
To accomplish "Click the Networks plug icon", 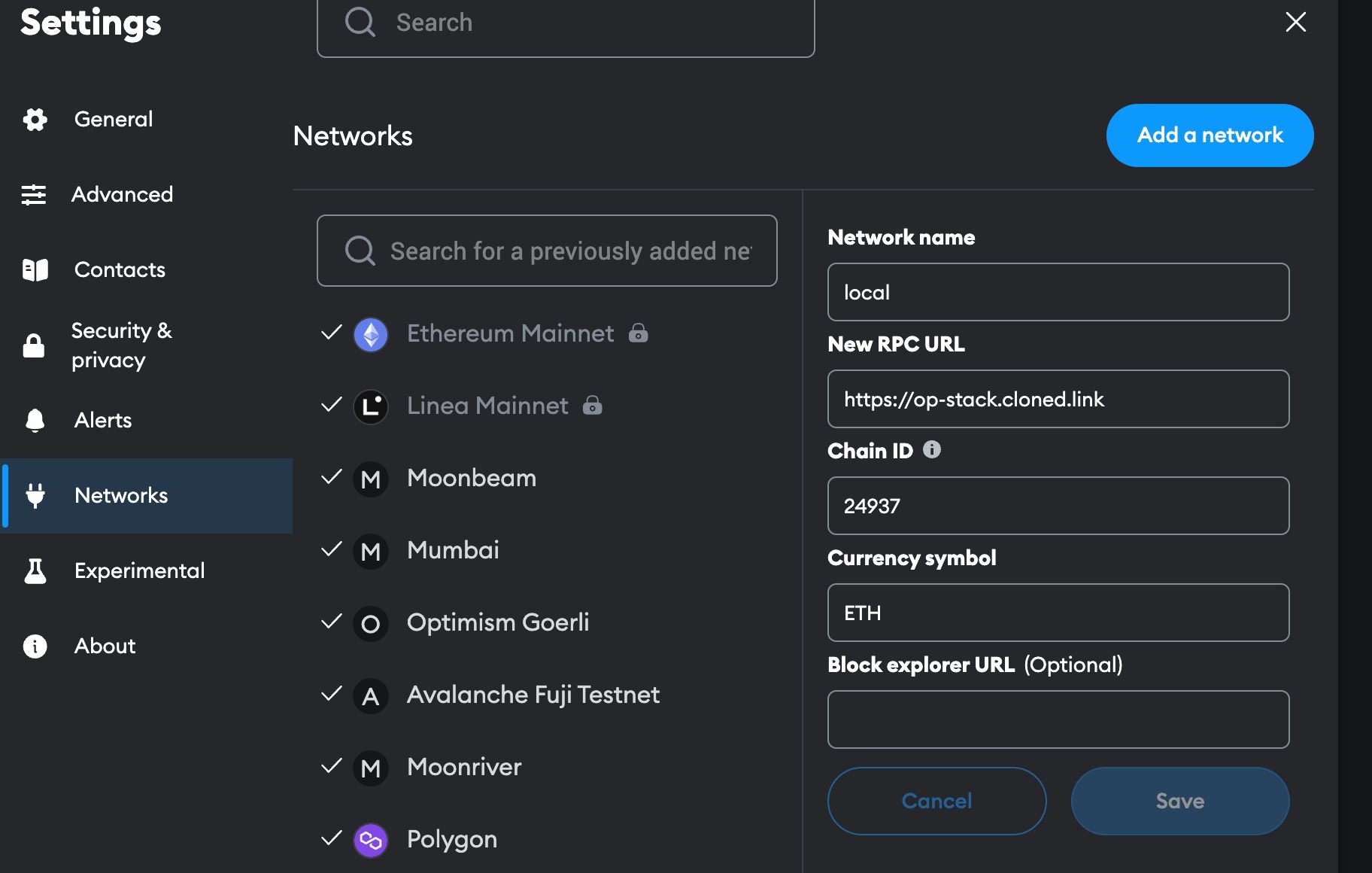I will coord(35,495).
